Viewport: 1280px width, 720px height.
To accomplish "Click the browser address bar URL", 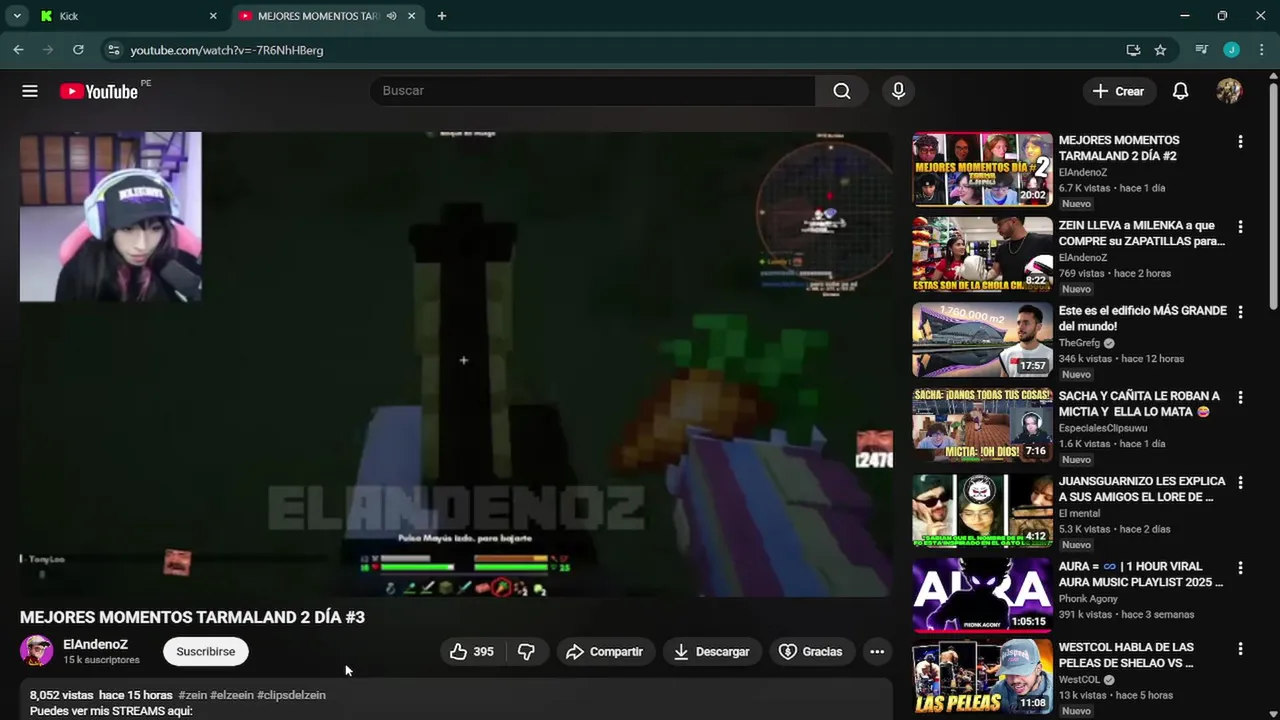I will tap(227, 50).
